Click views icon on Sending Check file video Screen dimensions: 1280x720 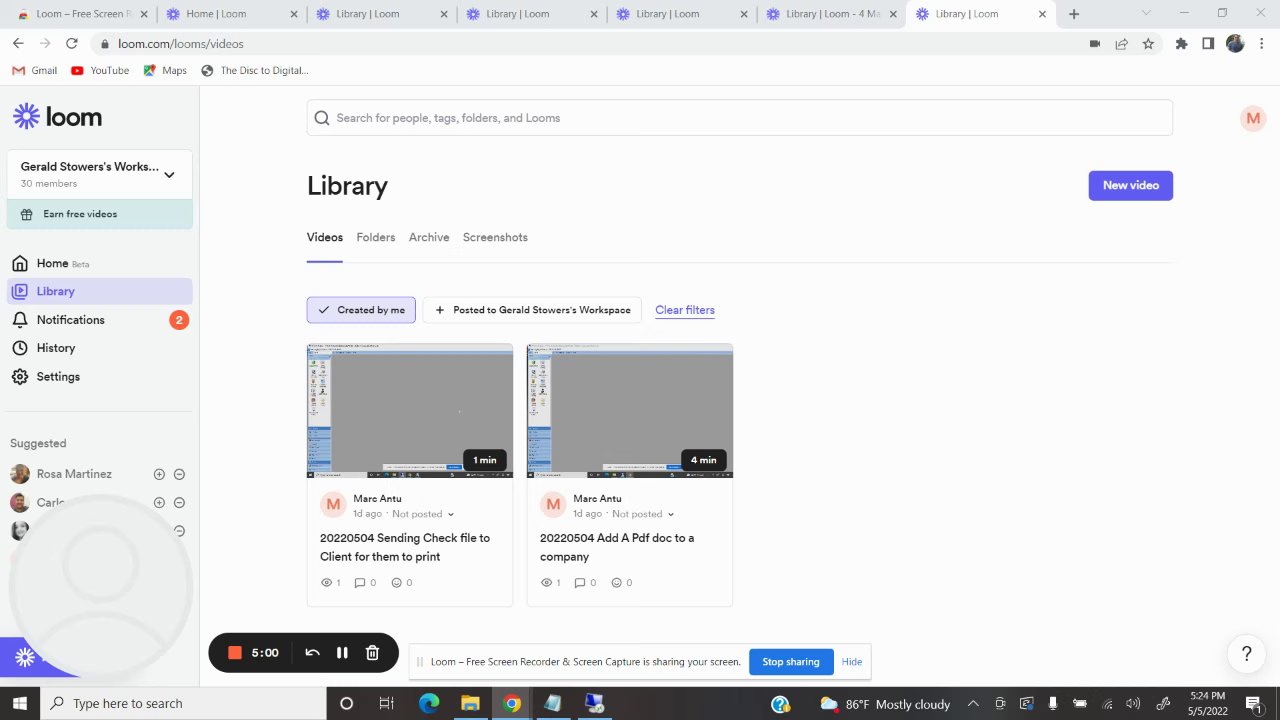pyautogui.click(x=326, y=582)
